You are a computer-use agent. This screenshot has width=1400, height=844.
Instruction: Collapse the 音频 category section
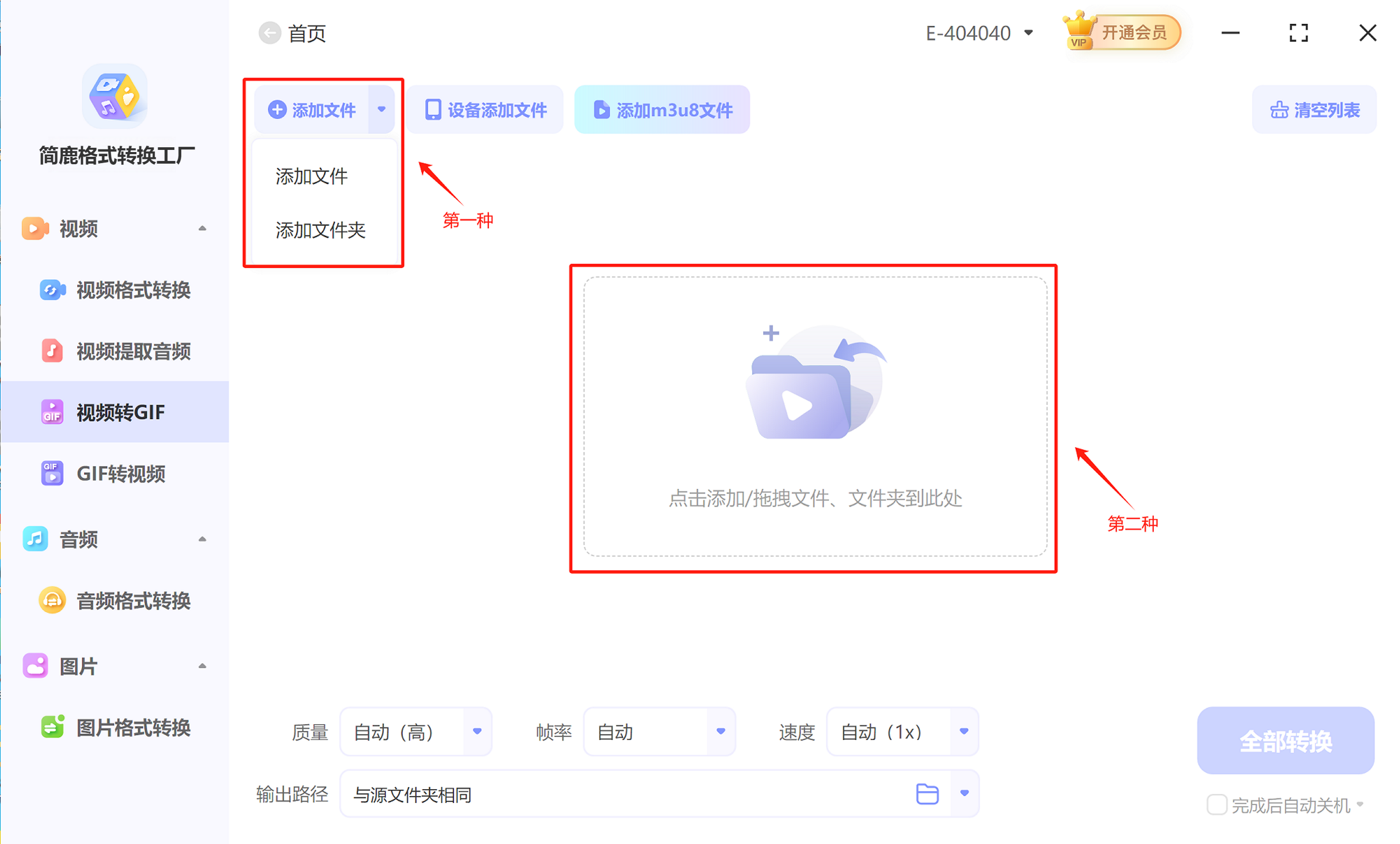point(202,538)
